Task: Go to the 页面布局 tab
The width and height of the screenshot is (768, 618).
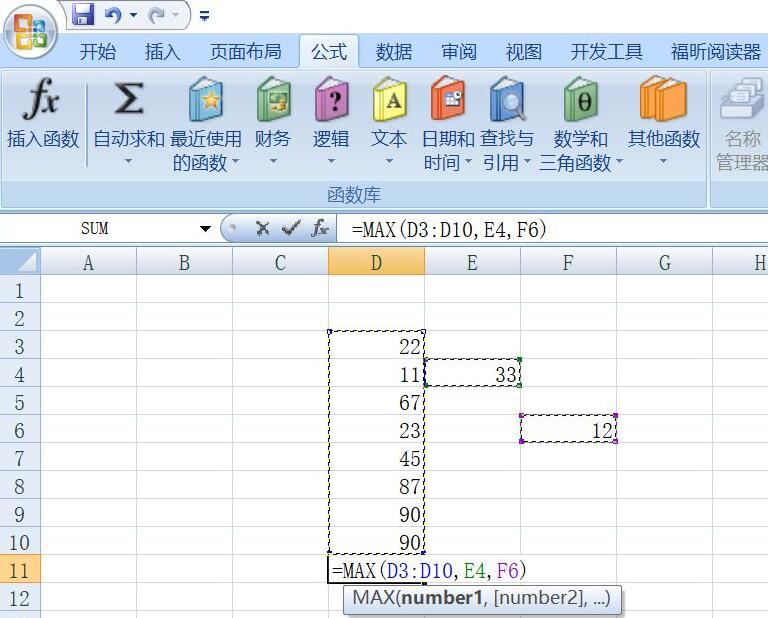Action: click(246, 51)
